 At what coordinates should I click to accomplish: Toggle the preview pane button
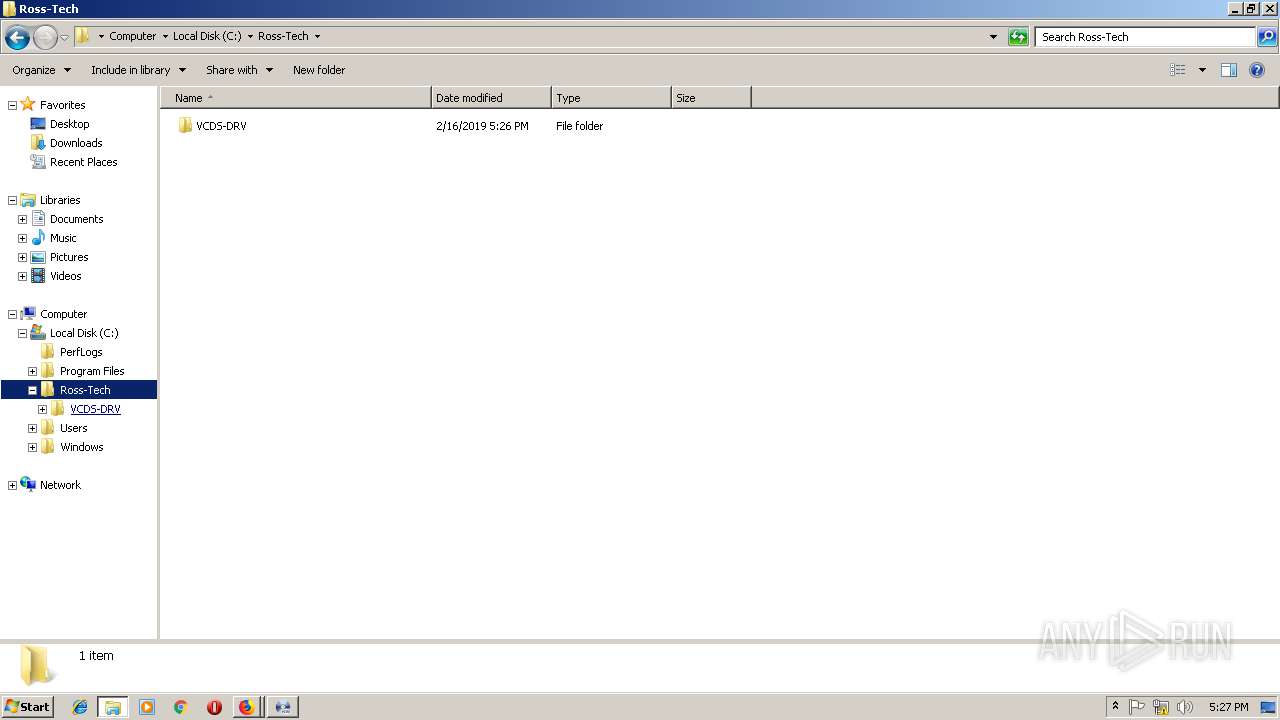pyautogui.click(x=1229, y=70)
